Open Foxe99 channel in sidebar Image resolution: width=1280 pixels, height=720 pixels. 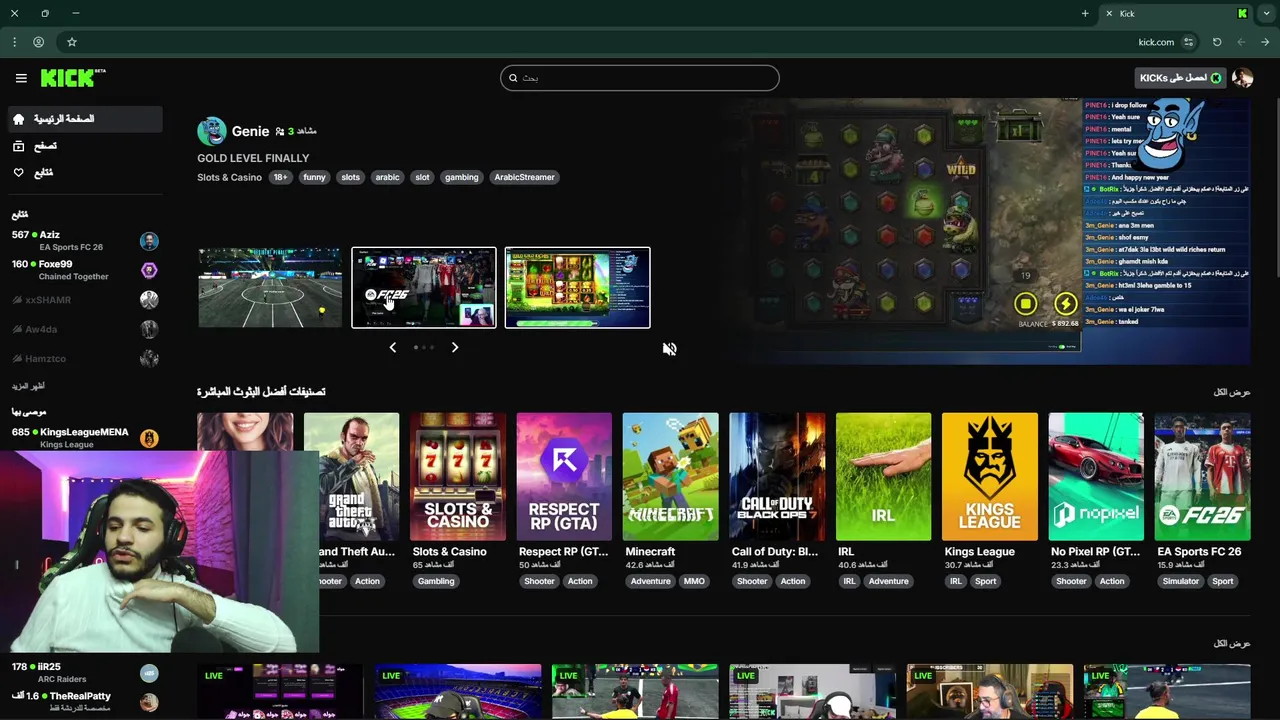pos(85,270)
